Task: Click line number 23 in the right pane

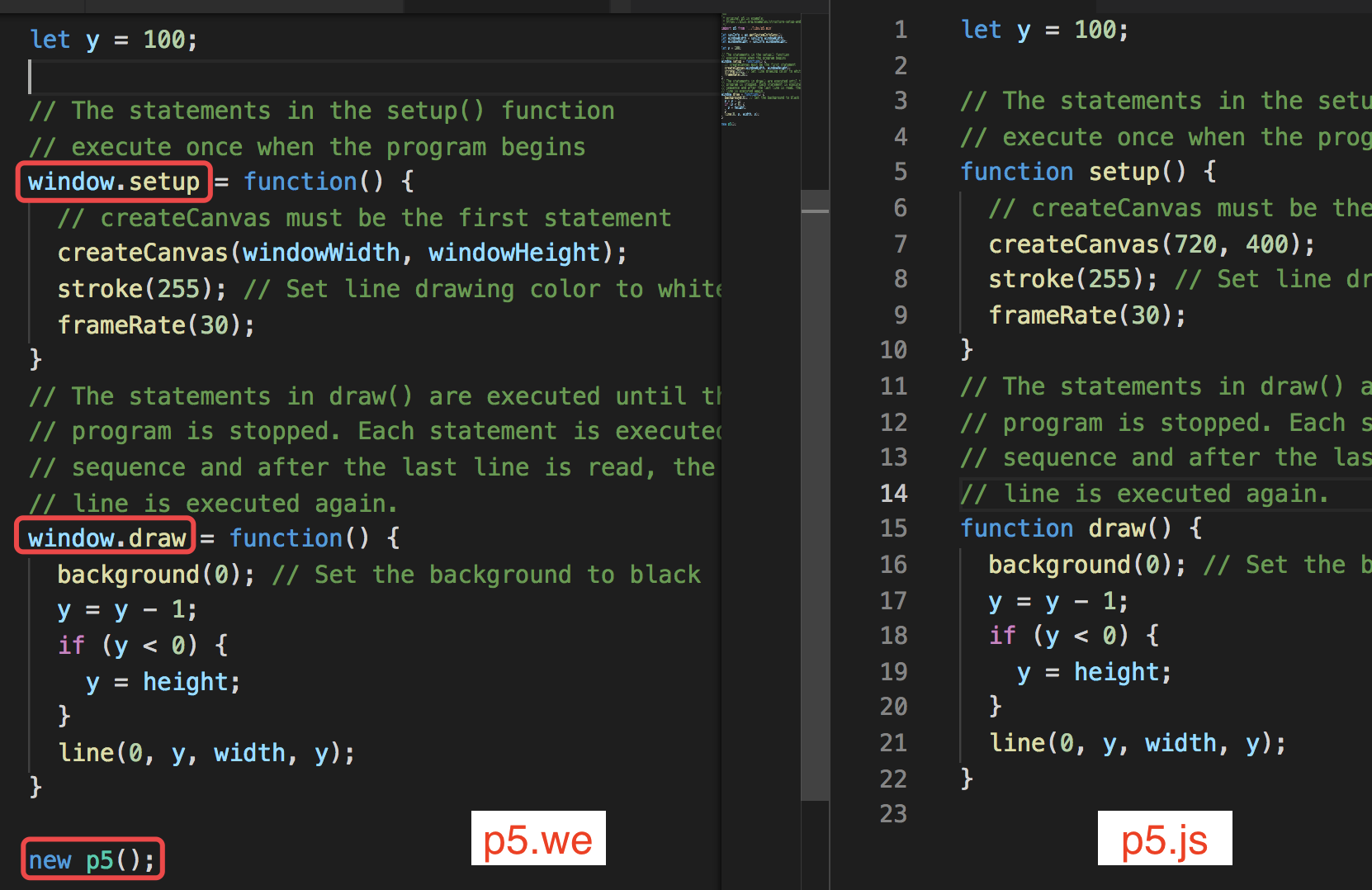Action: coord(894,814)
